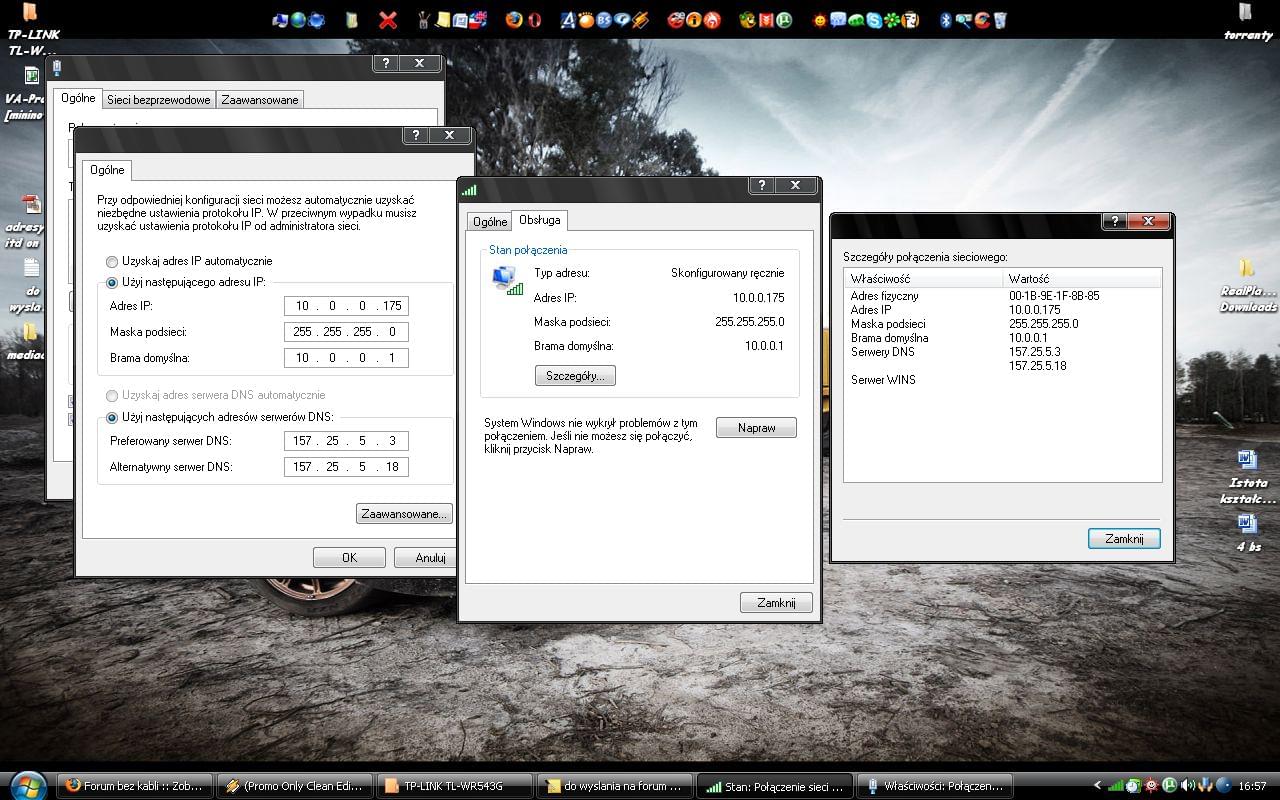Open the 'Zaawansowane' properties tab

pos(260,100)
